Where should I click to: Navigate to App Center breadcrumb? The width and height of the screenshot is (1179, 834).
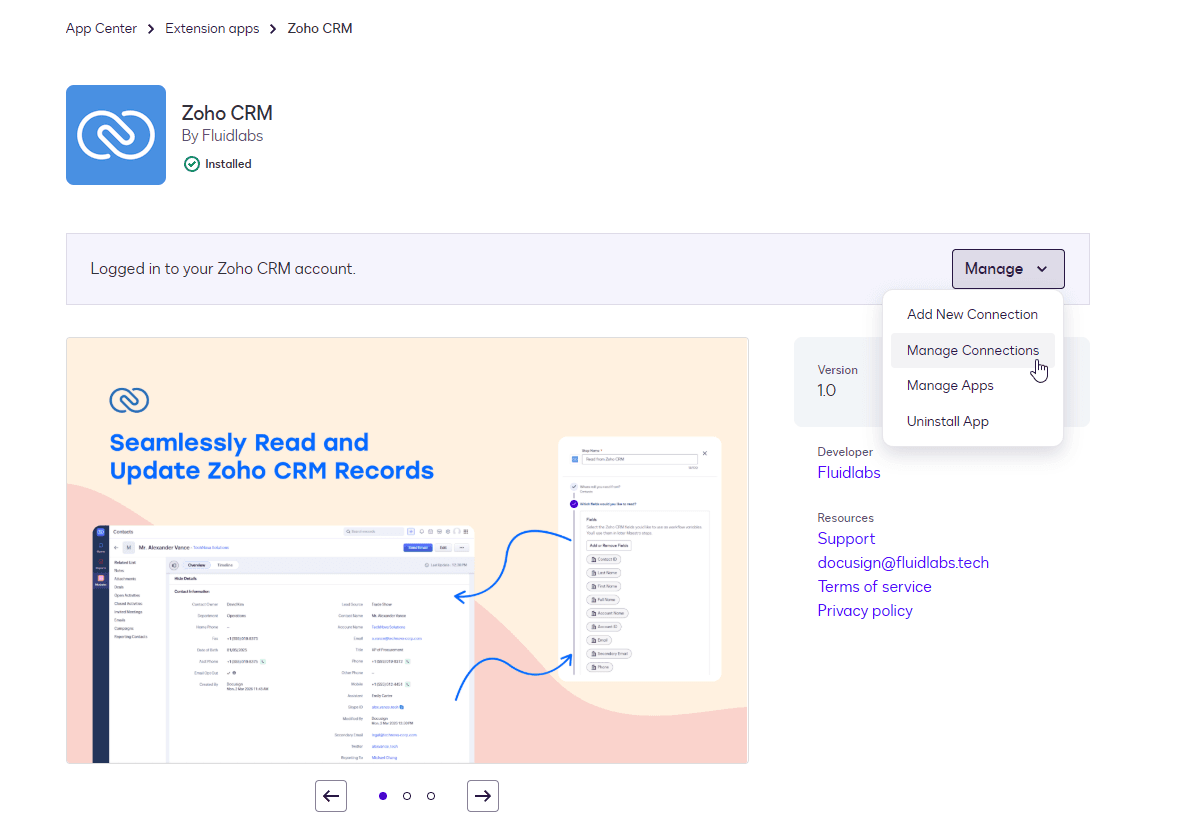[101, 28]
